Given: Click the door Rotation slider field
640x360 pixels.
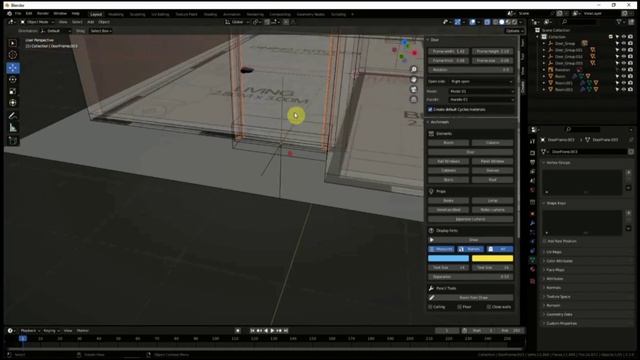Looking at the screenshot, I should [470, 70].
